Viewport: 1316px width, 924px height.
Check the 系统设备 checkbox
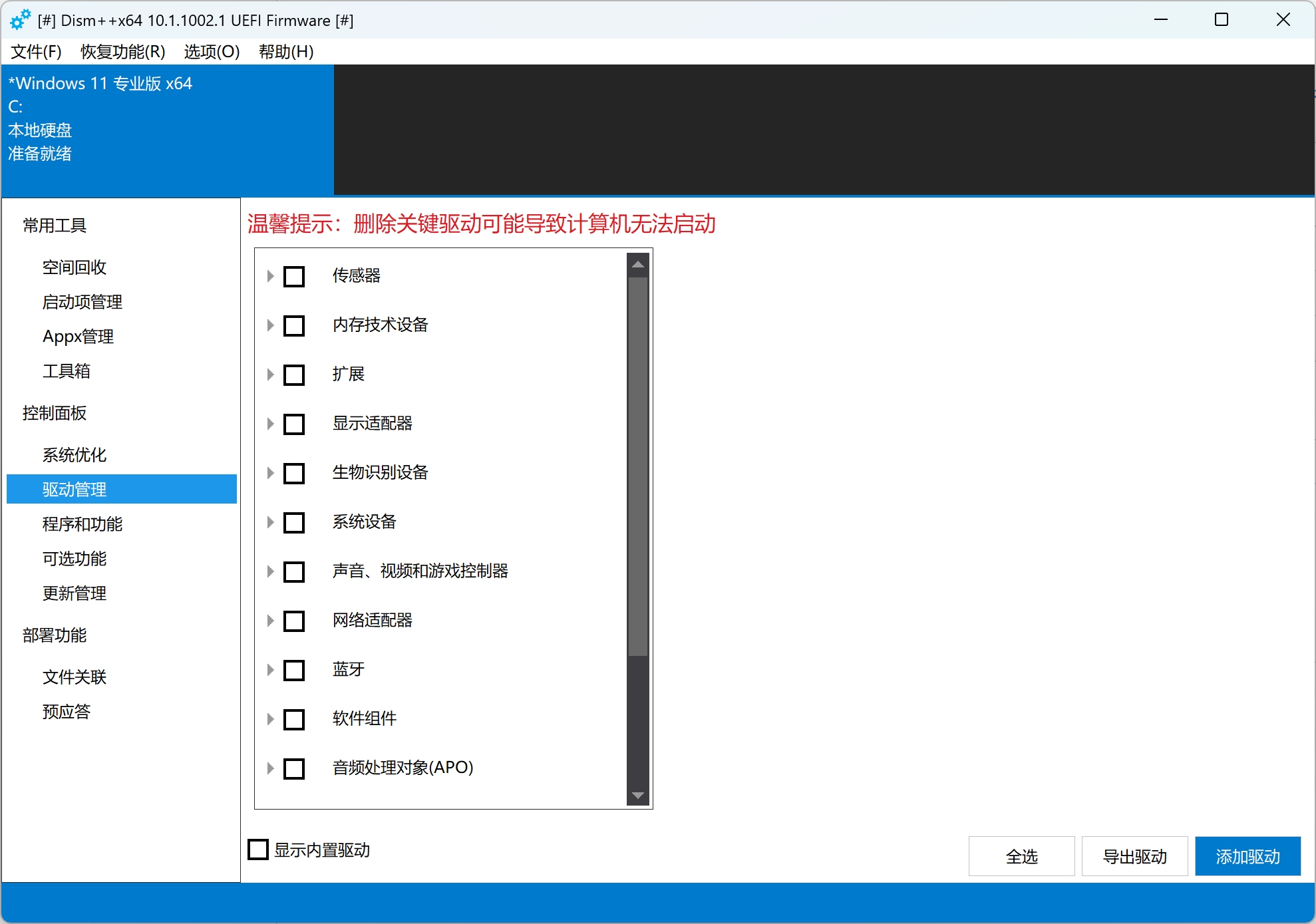pos(294,522)
